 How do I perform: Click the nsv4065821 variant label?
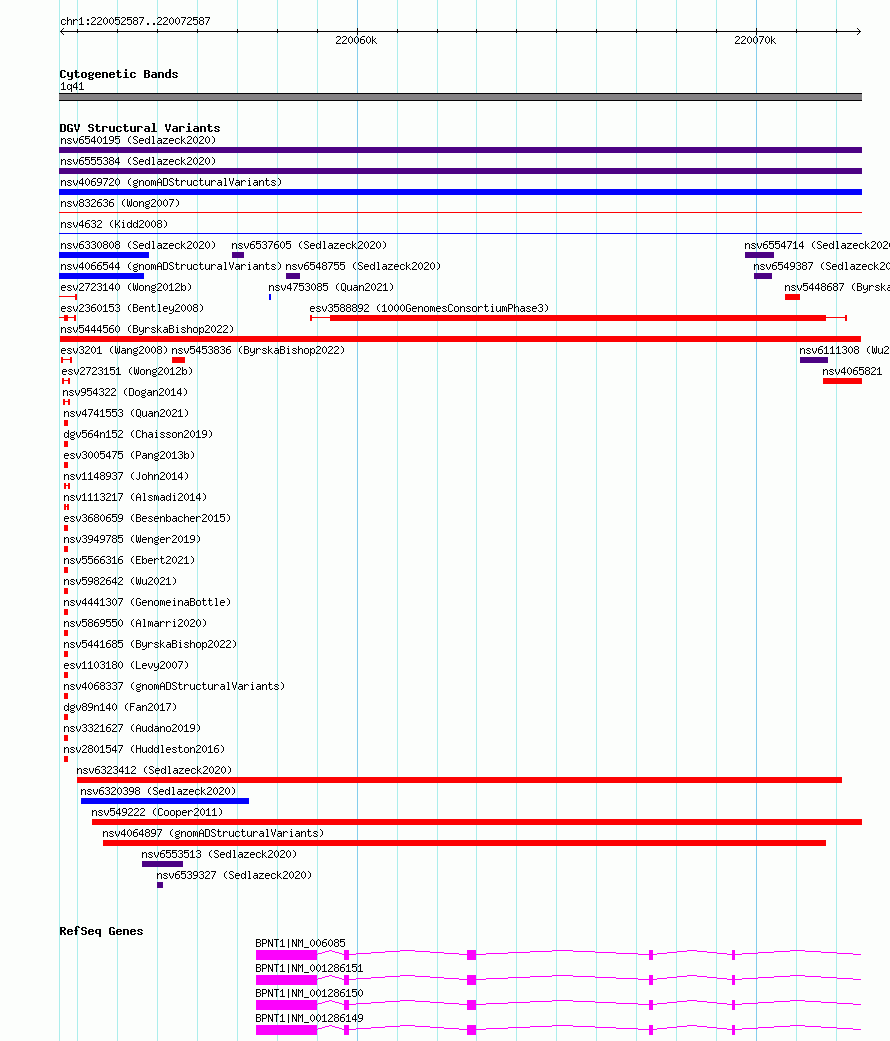(853, 371)
